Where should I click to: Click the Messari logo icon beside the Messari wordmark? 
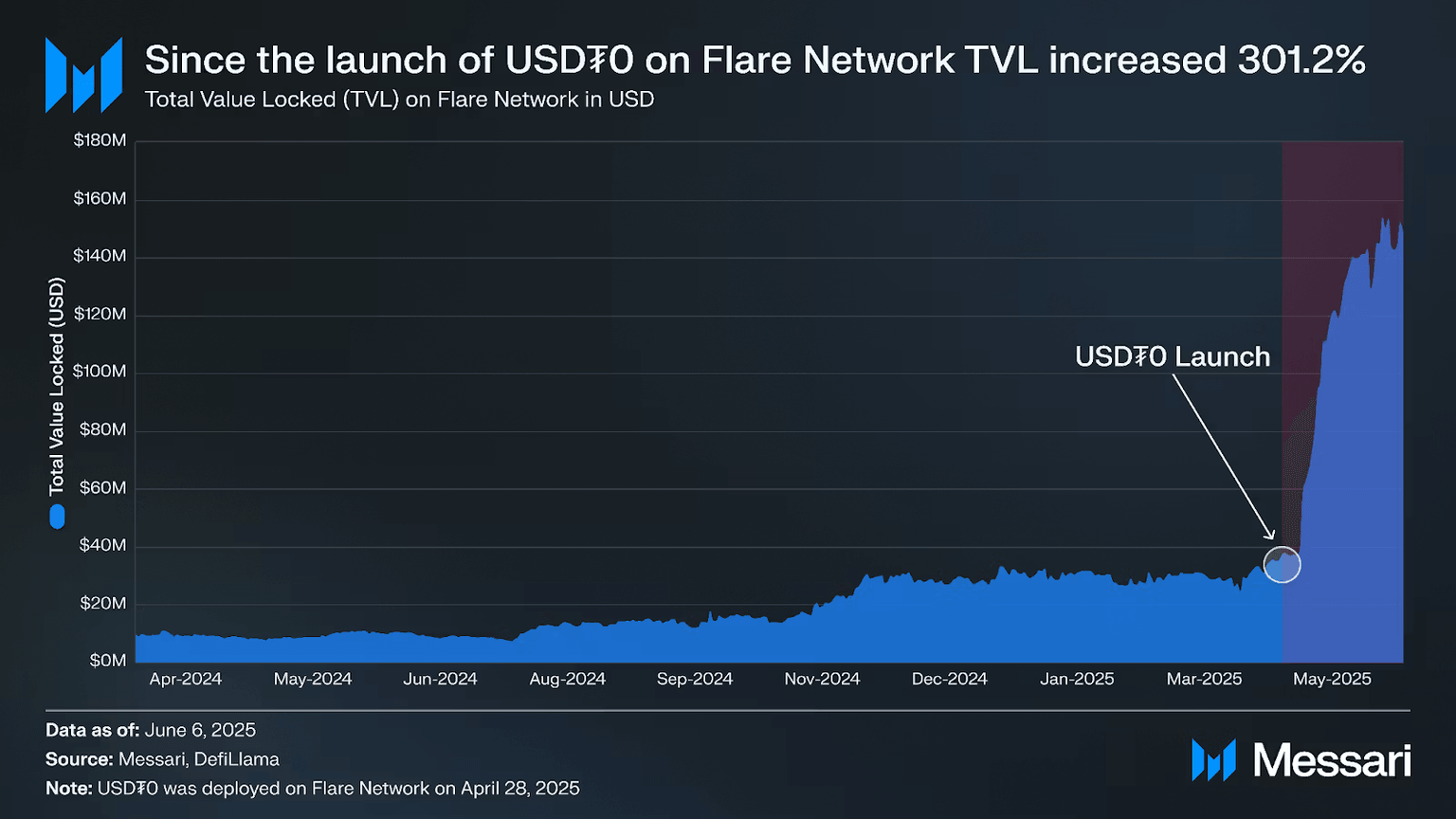(x=1213, y=760)
